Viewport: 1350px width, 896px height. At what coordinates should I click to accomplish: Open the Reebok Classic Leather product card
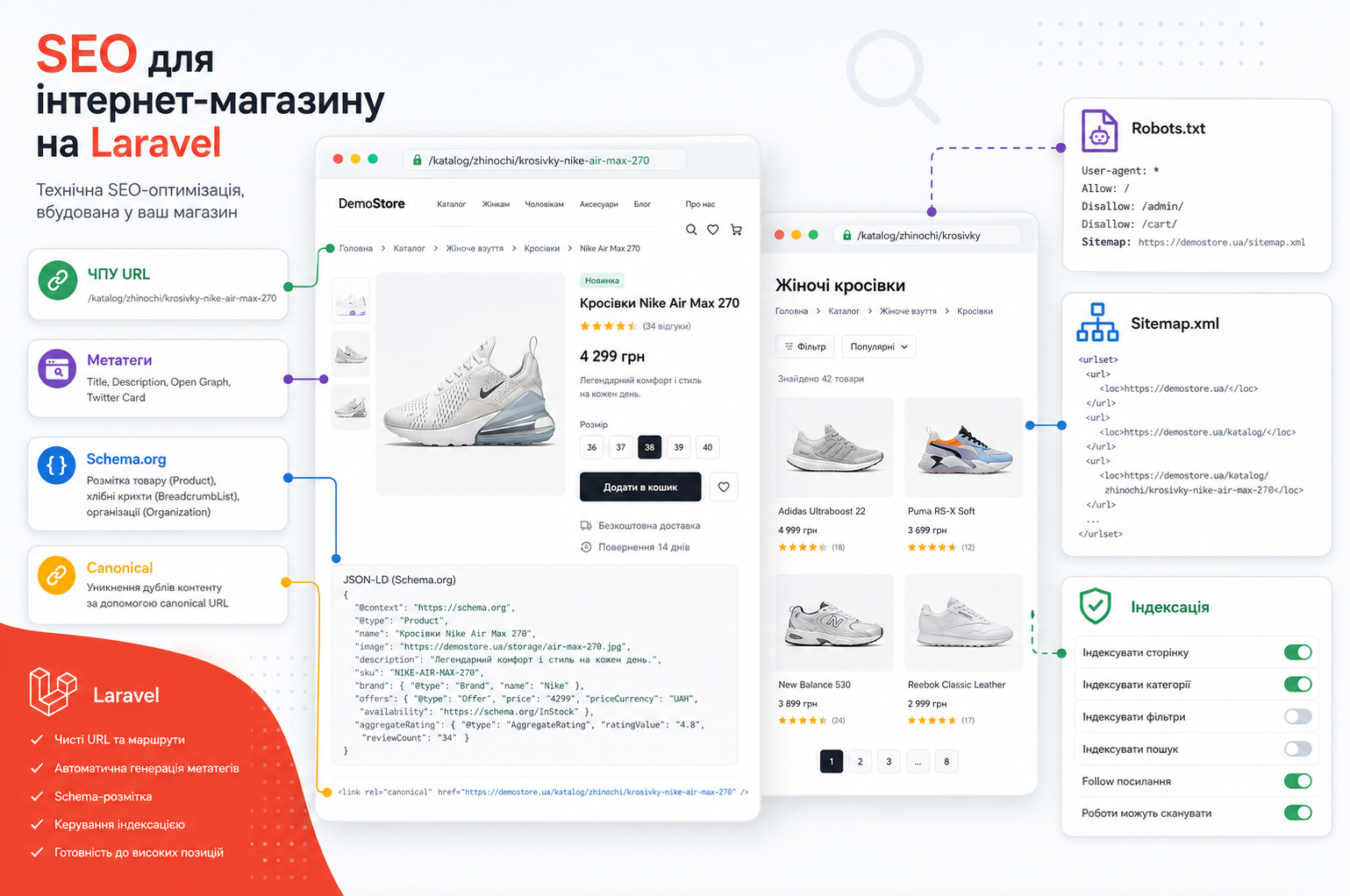pyautogui.click(x=964, y=650)
